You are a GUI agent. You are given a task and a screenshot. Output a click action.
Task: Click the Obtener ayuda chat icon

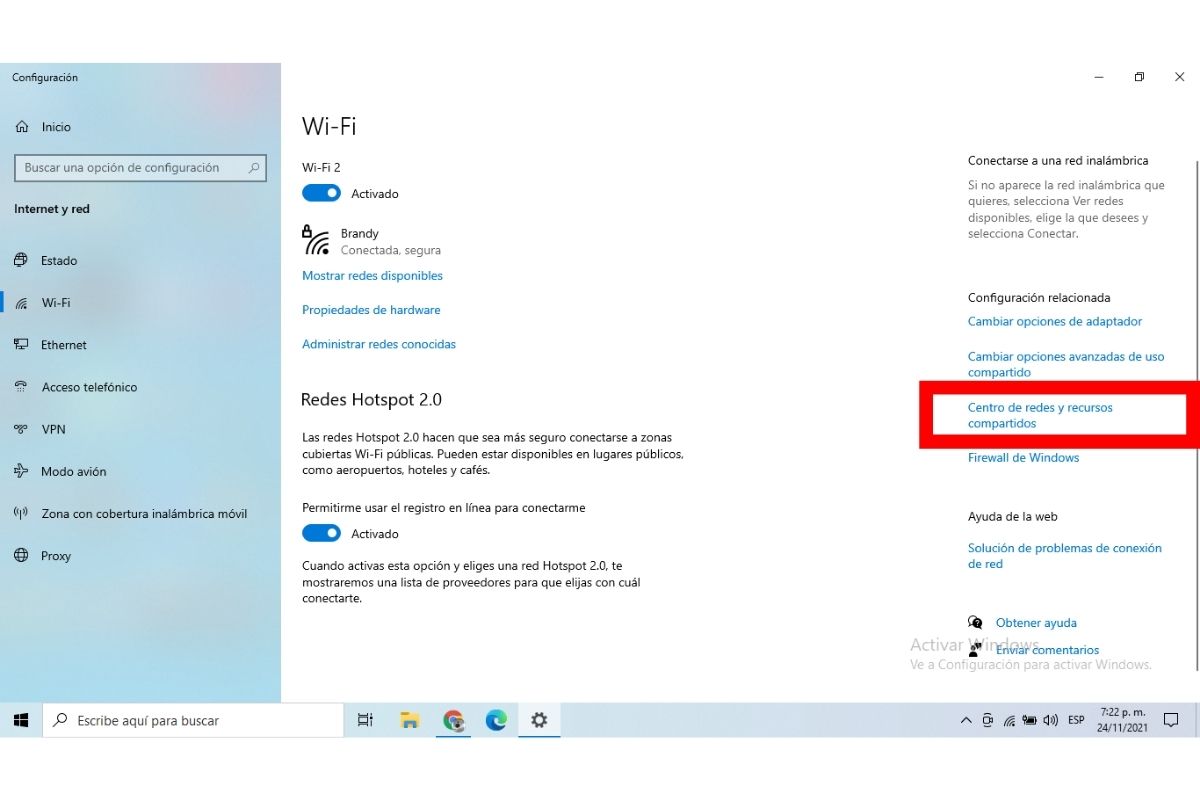pos(975,622)
